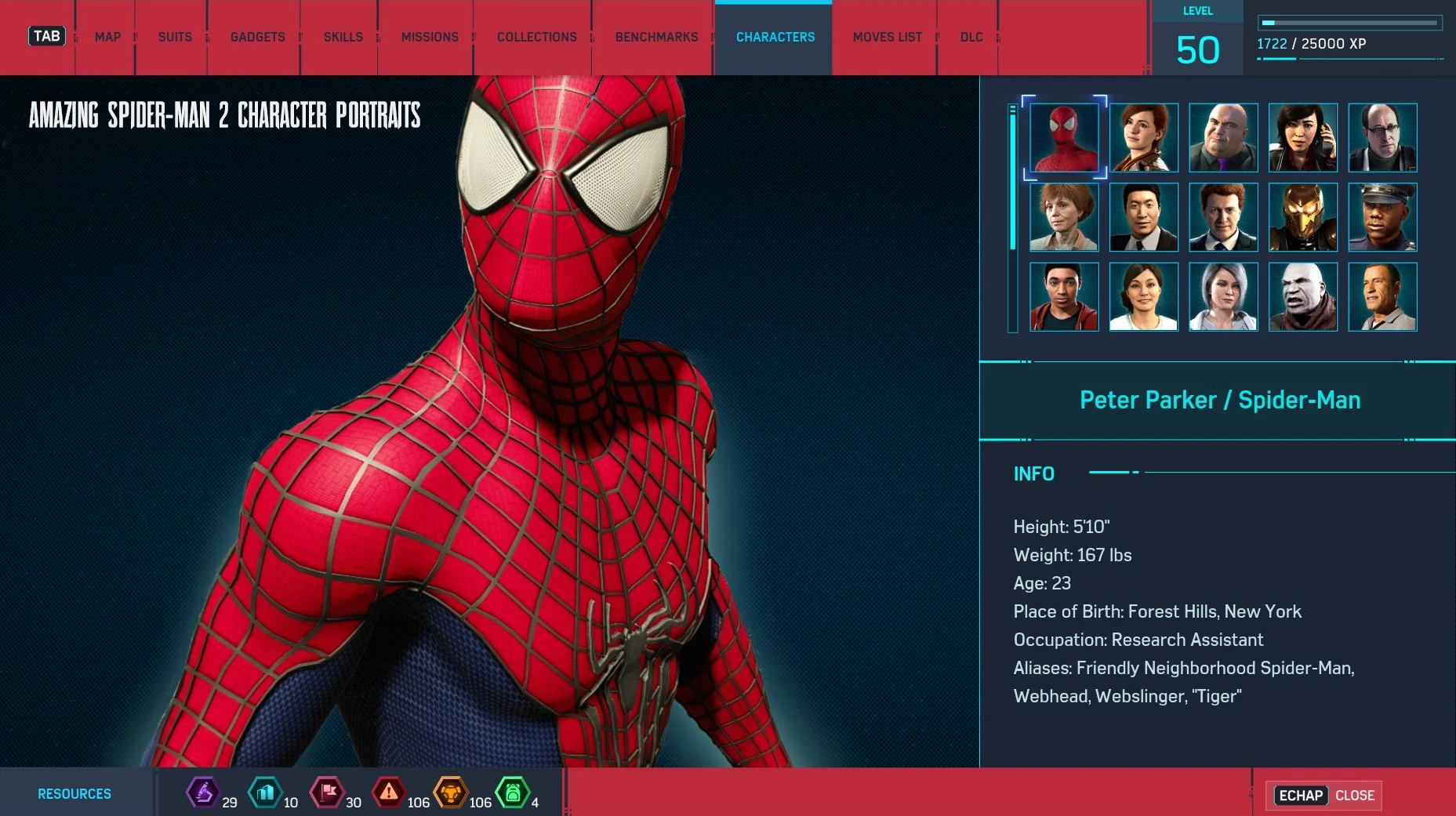The width and height of the screenshot is (1456, 816).
Task: Open the MISSIONS tab
Action: coord(430,37)
